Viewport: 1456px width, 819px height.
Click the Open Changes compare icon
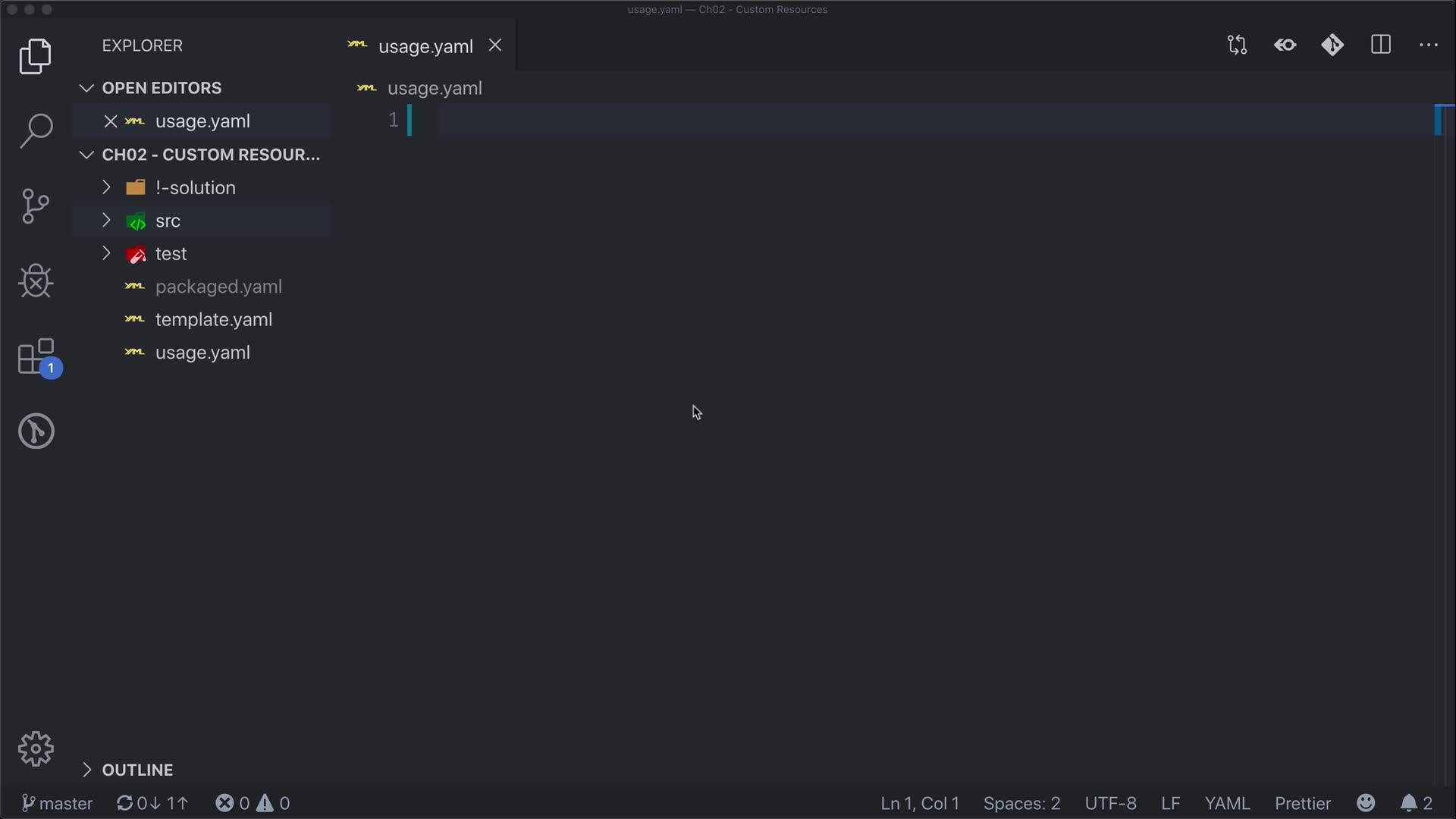click(1237, 45)
